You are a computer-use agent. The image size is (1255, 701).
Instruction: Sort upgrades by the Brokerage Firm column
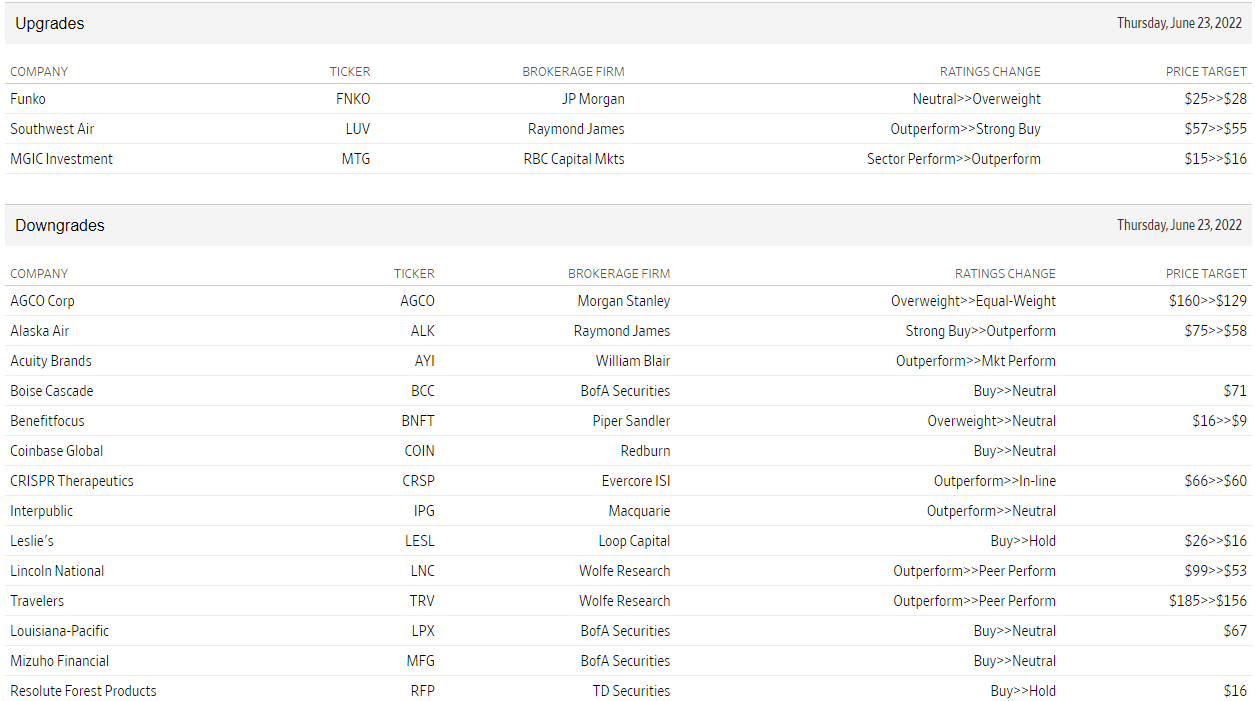click(x=573, y=72)
